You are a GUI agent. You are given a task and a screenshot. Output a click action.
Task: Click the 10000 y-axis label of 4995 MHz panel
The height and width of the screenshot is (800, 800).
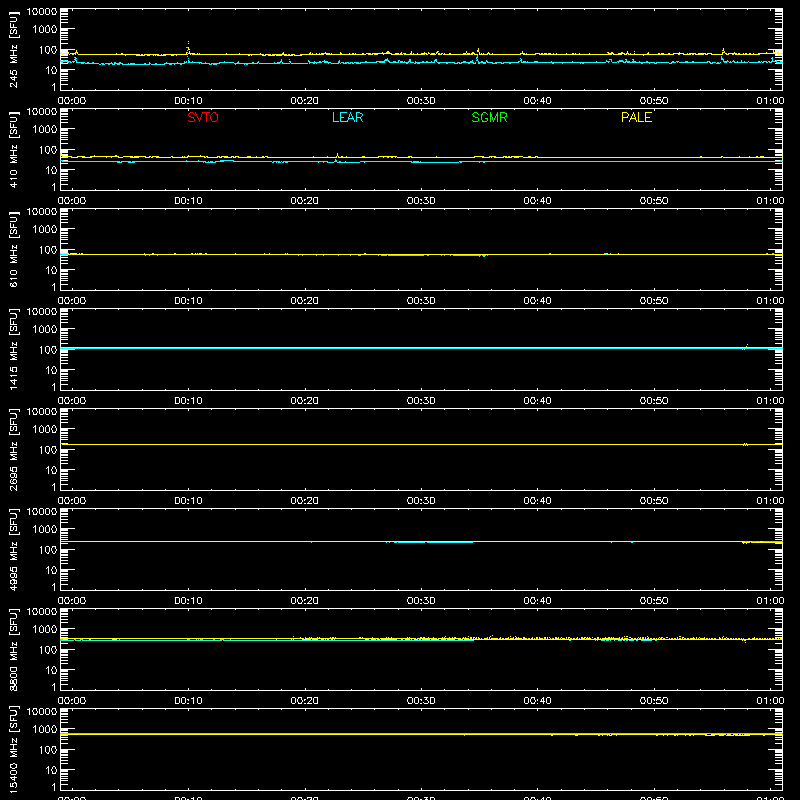[x=42, y=512]
